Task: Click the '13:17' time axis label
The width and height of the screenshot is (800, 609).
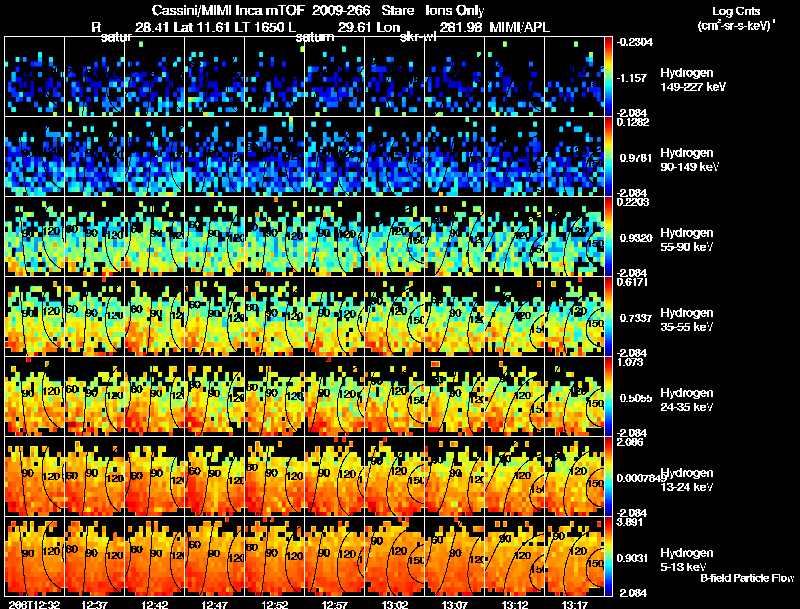Action: coord(574,604)
